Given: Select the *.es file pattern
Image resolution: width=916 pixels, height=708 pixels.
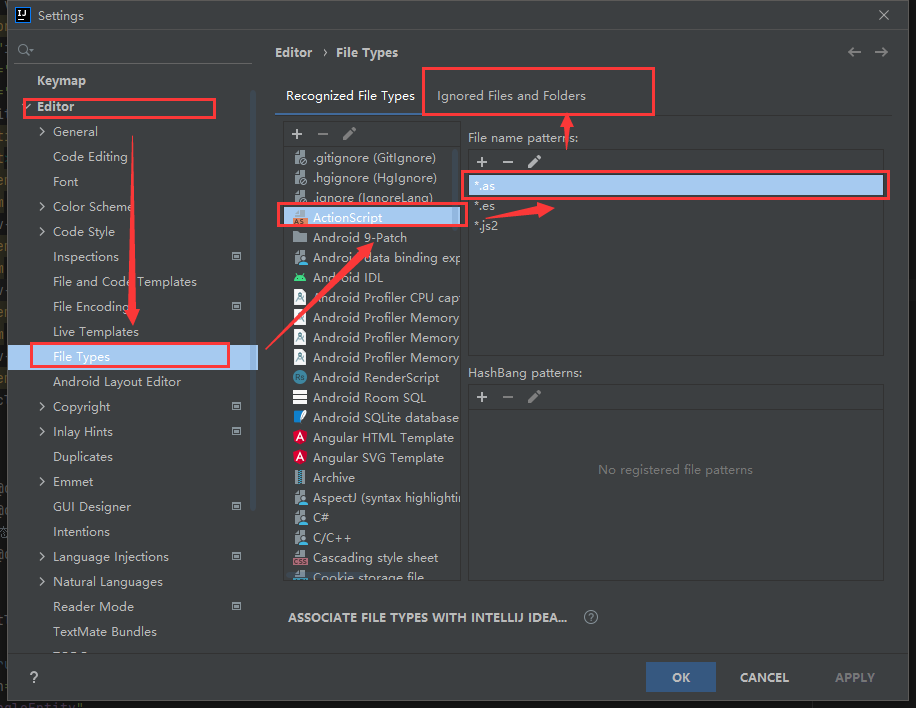Looking at the screenshot, I should 485,205.
